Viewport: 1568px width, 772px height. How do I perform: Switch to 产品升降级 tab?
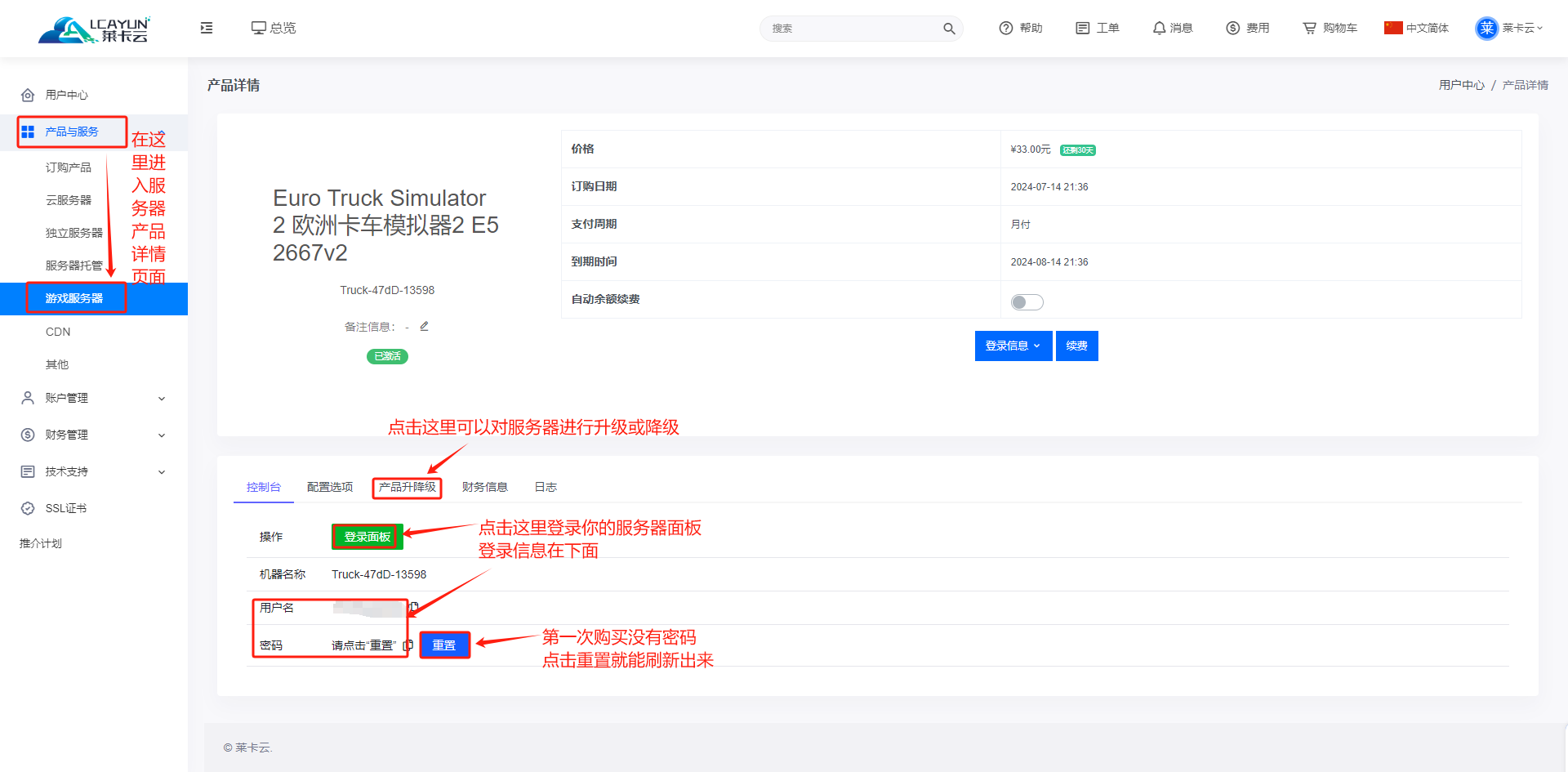point(407,487)
